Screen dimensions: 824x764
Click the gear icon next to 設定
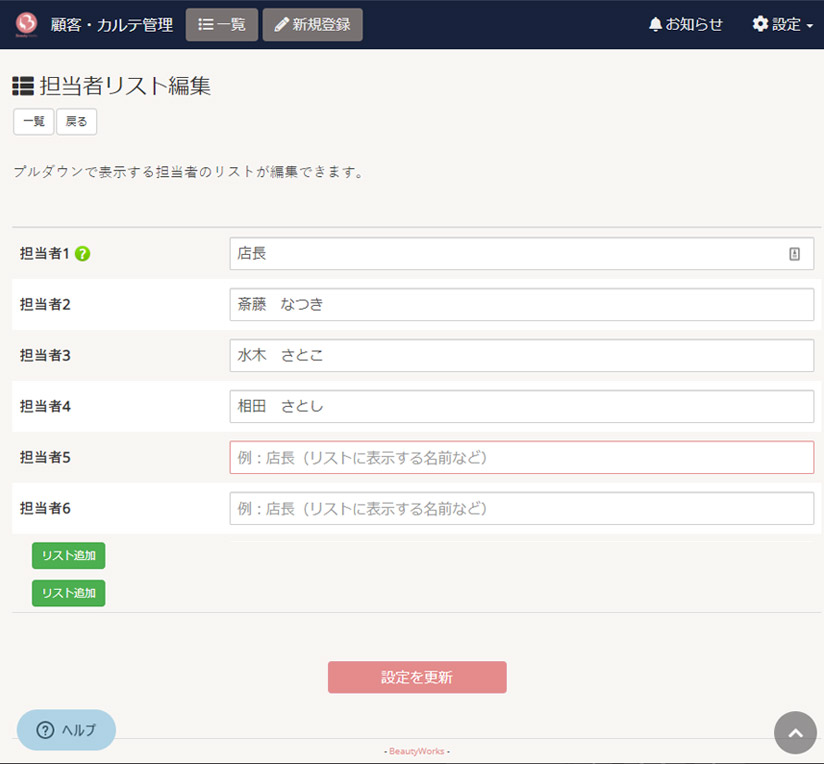click(x=760, y=24)
